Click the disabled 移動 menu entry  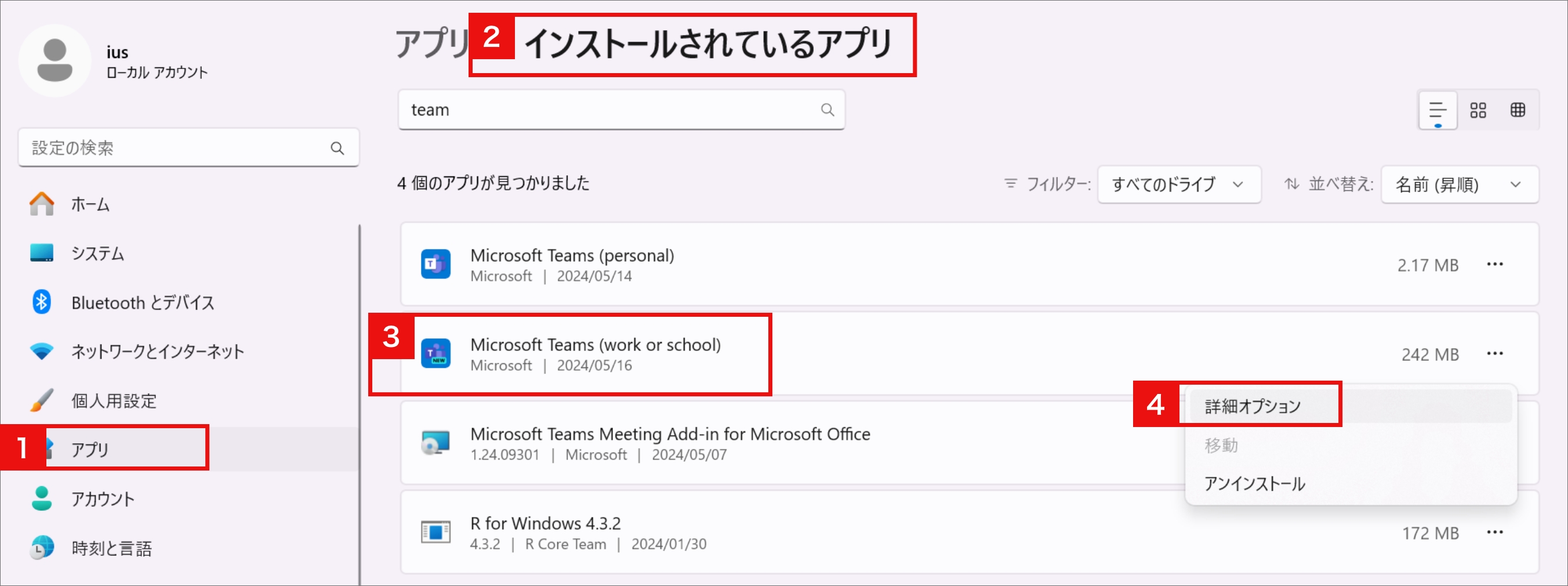1349,445
